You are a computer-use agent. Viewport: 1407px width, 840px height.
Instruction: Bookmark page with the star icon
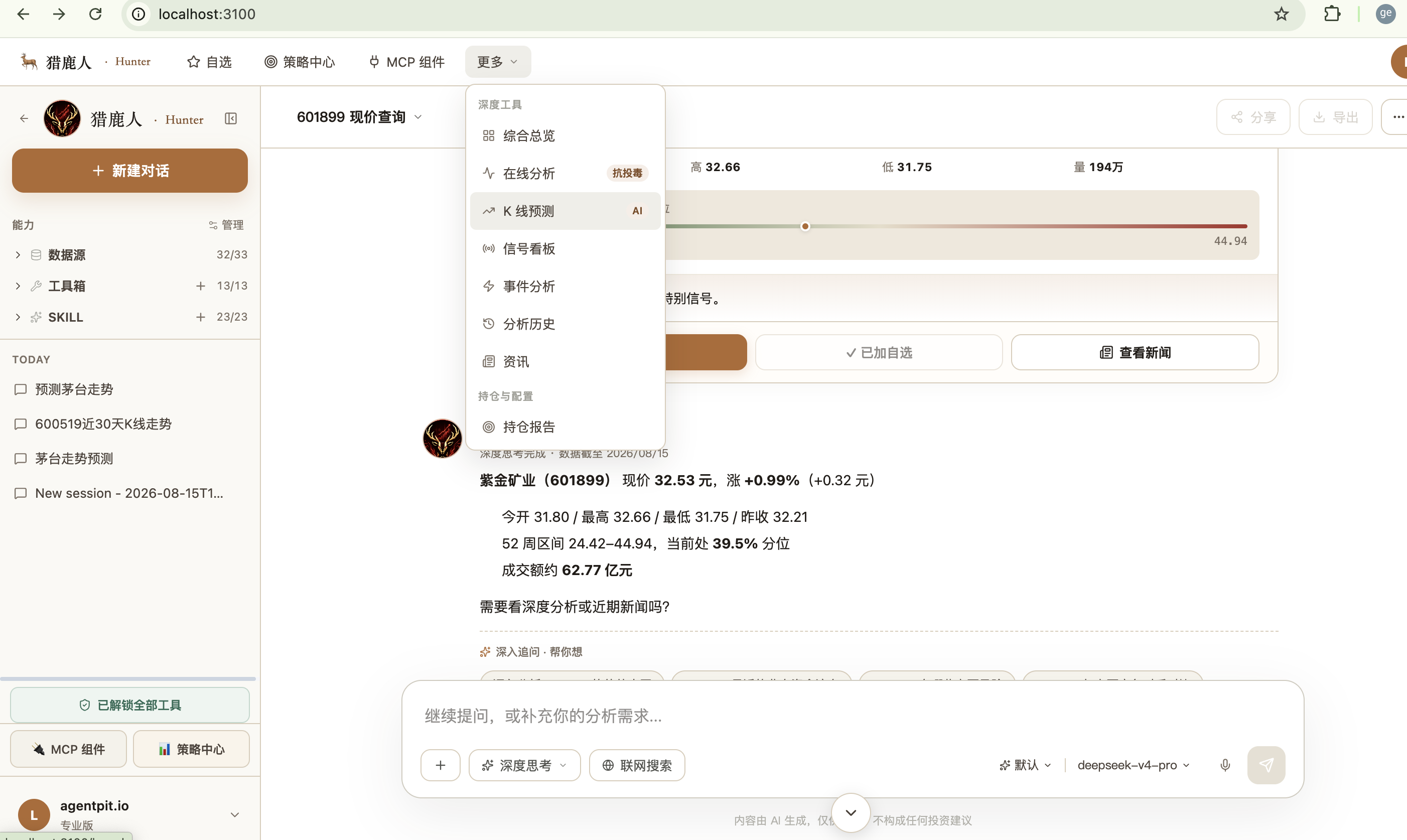pyautogui.click(x=1282, y=14)
